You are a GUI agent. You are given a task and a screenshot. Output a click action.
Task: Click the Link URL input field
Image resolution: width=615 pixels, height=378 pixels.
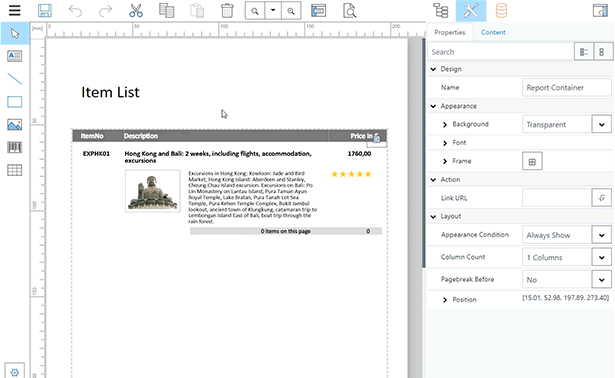pos(557,198)
